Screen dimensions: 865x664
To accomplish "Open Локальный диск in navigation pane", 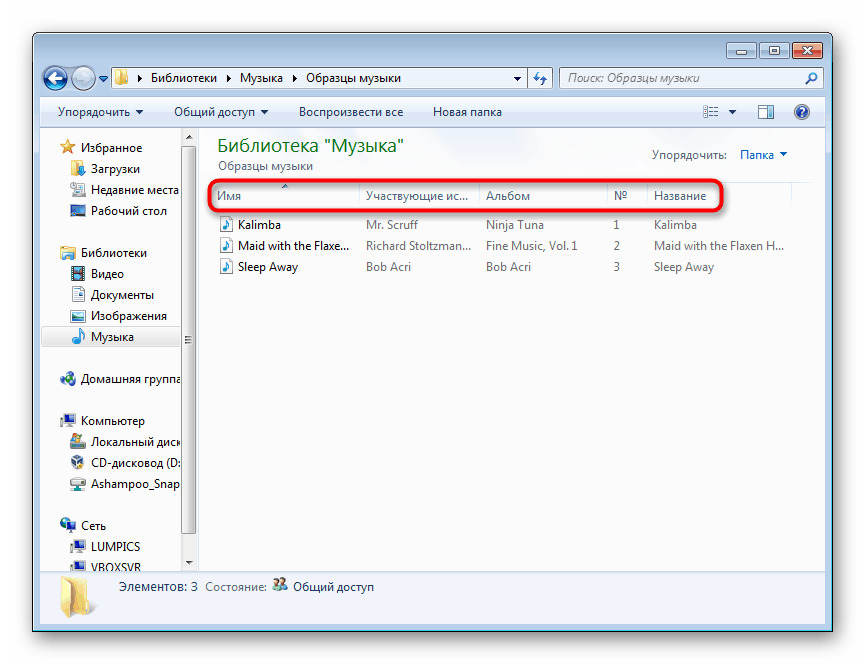I will [135, 442].
